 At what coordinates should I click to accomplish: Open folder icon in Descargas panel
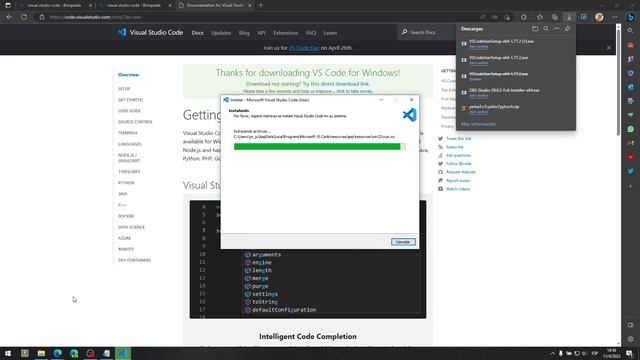(535, 29)
